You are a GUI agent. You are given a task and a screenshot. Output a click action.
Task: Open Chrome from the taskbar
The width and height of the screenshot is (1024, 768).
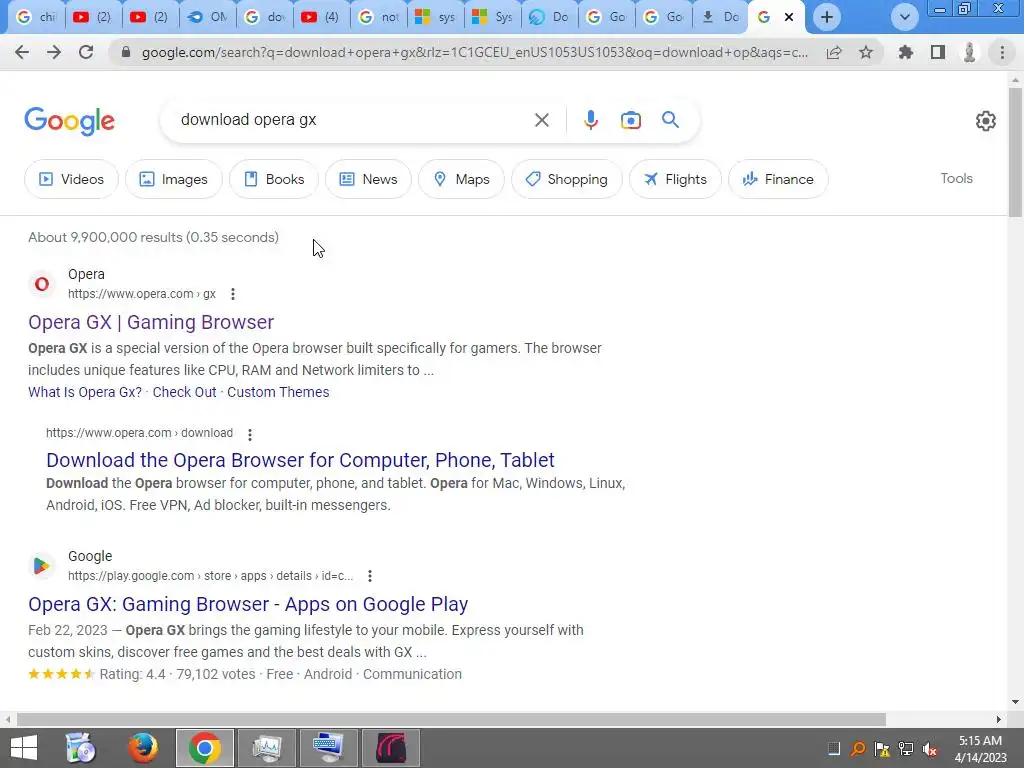pyautogui.click(x=204, y=748)
